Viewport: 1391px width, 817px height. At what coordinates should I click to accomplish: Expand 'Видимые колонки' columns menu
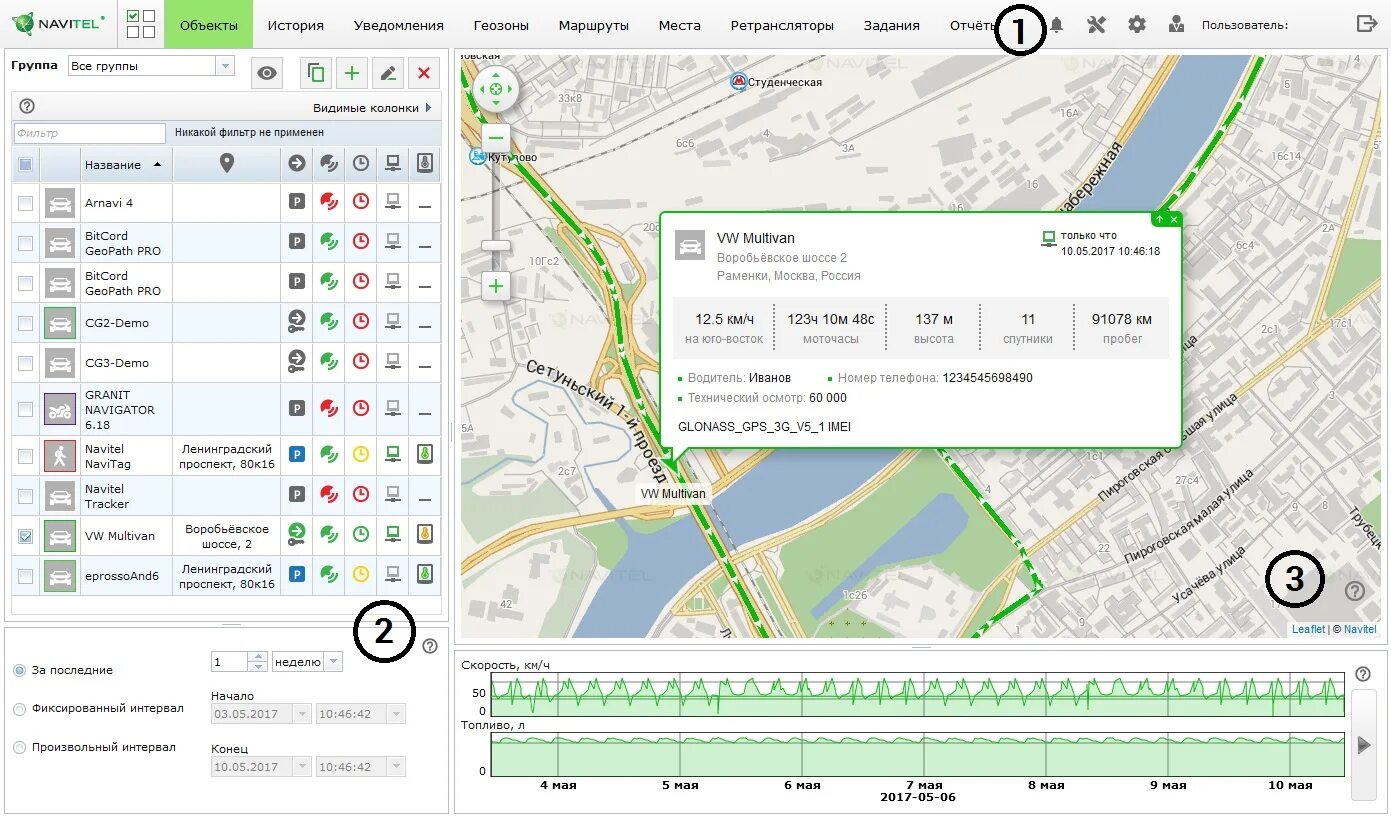click(372, 107)
